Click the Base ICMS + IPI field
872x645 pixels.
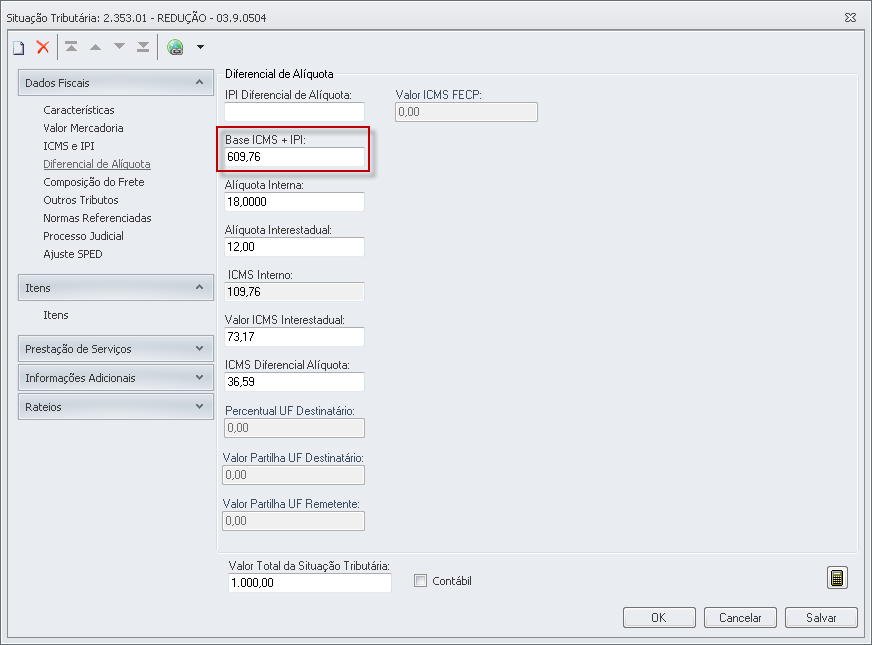pyautogui.click(x=294, y=157)
